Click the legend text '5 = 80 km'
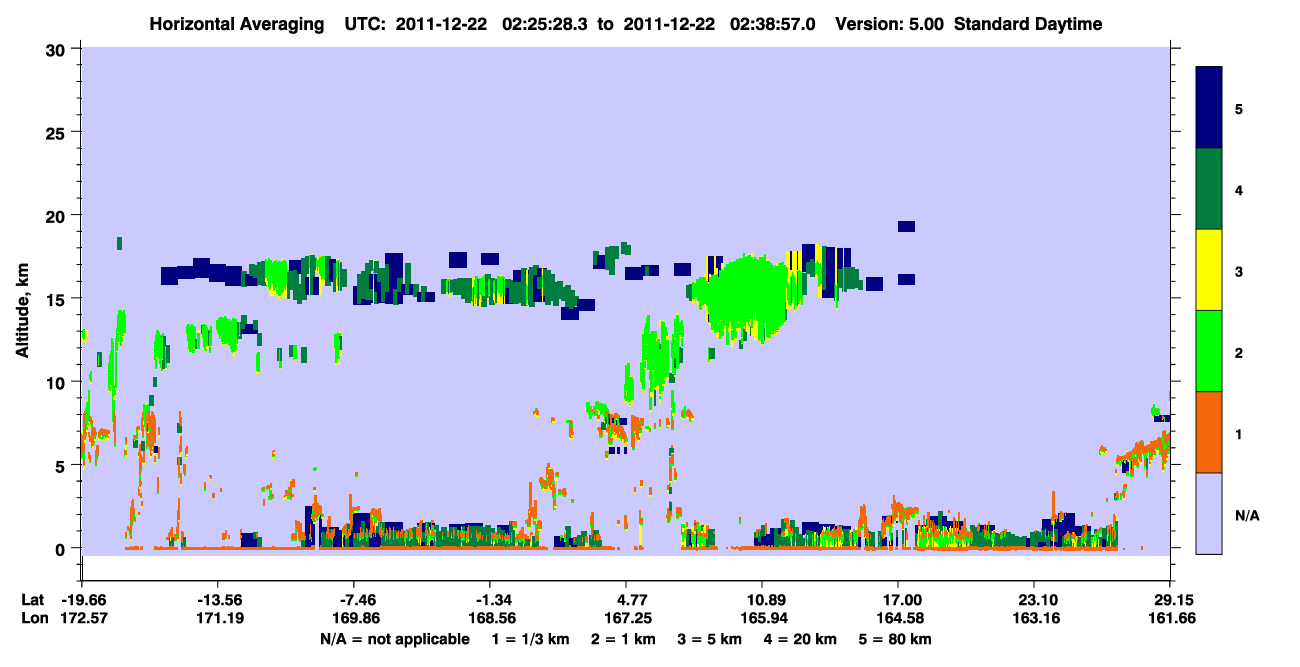Viewport: 1300px width, 667px height. pos(897,639)
